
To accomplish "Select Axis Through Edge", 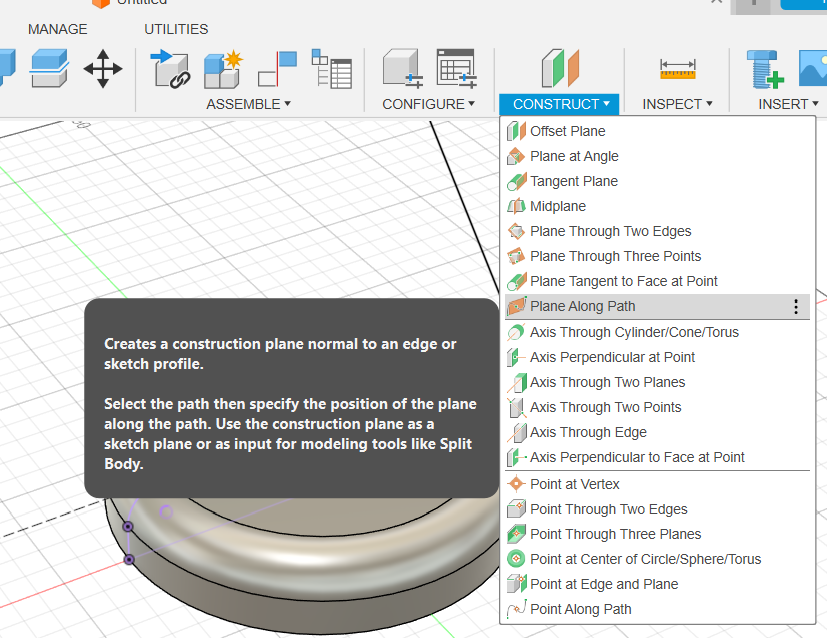I will coord(657,432).
